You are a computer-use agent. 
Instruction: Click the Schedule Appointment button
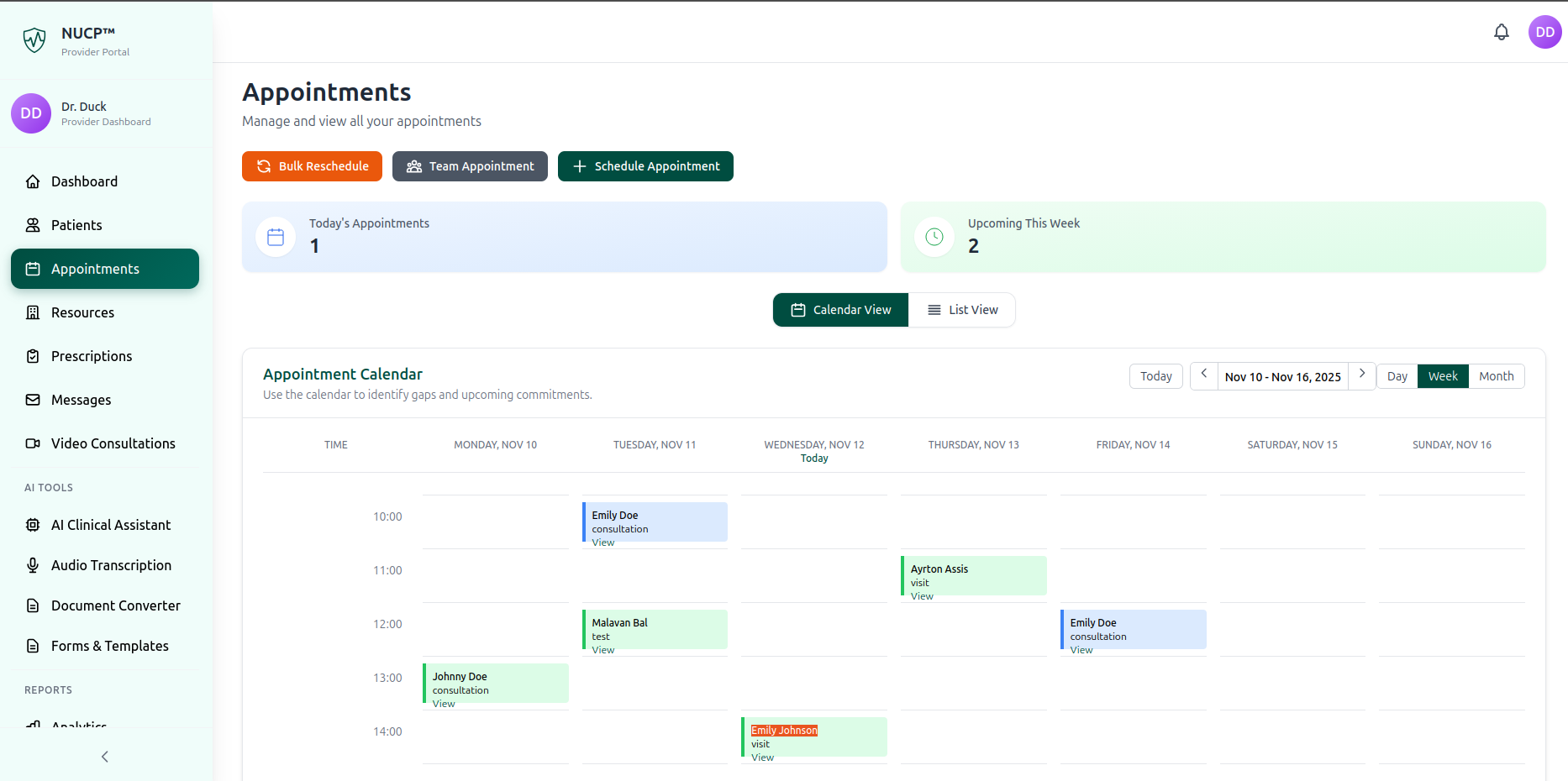645,166
